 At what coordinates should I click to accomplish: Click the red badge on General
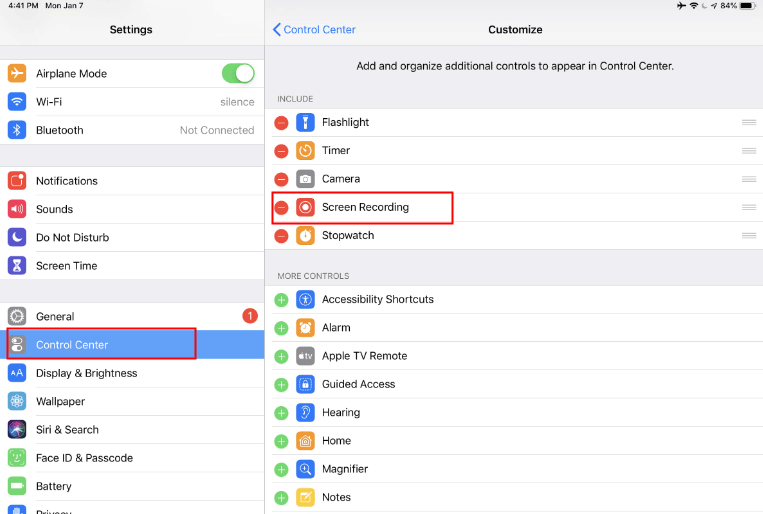(250, 316)
